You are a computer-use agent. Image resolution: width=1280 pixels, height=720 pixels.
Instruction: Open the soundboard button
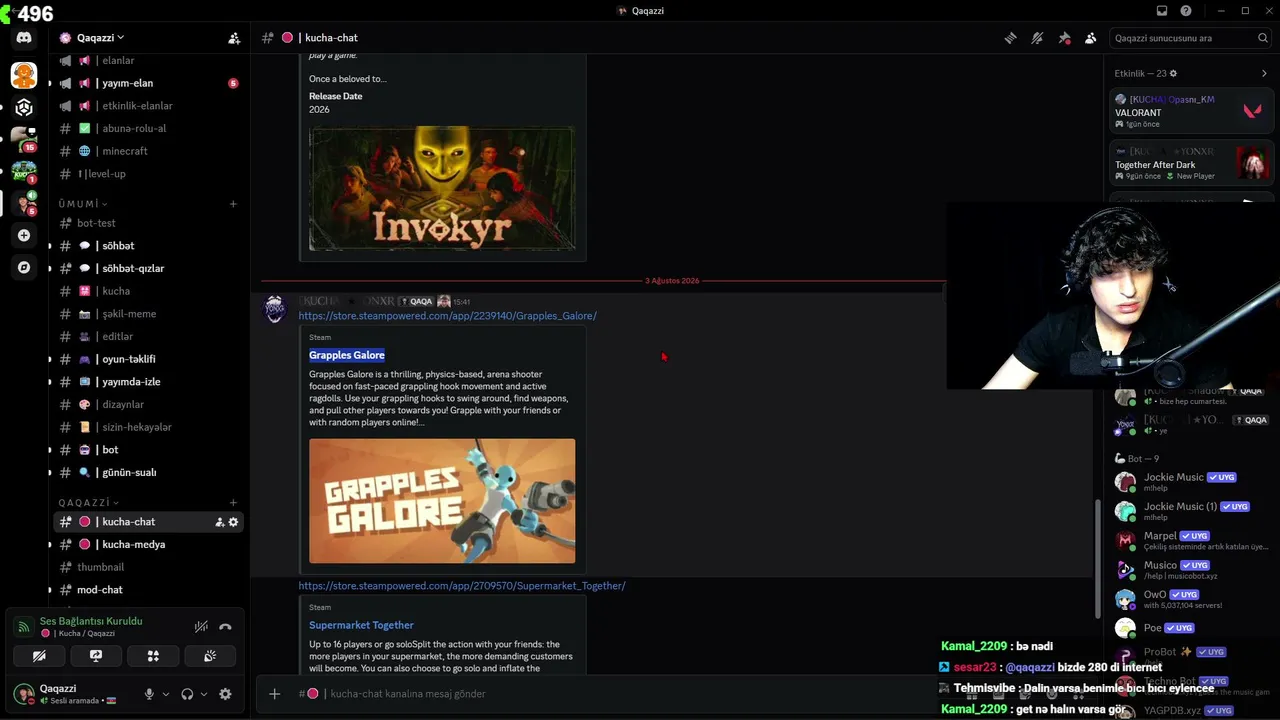(210, 656)
